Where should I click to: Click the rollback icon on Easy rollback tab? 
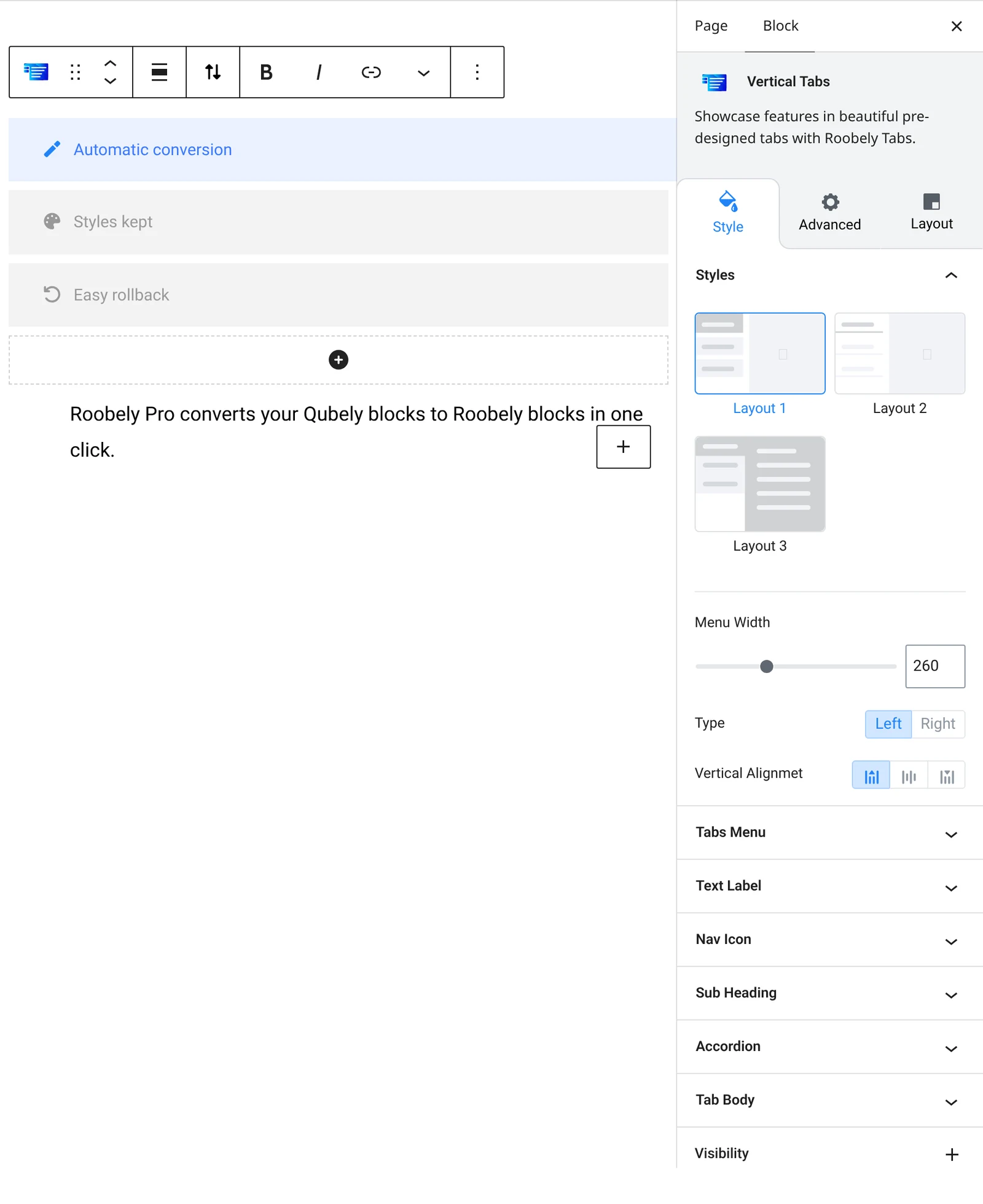(x=52, y=294)
